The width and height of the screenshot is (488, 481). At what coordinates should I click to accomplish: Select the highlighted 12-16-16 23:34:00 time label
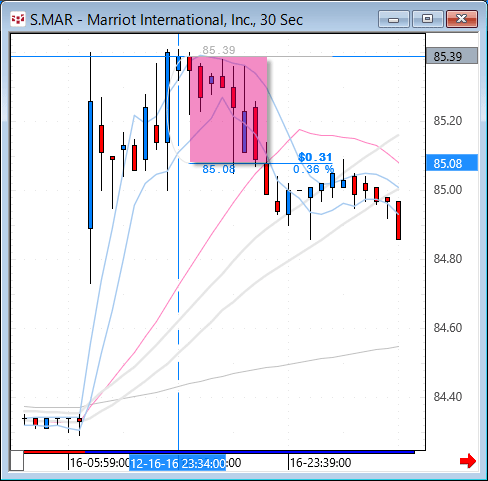coord(177,463)
